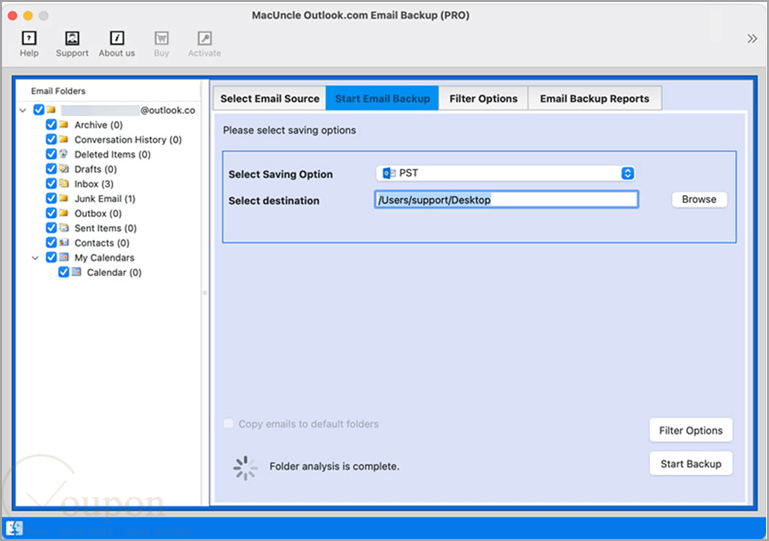This screenshot has height=541, width=769.
Task: Click the Outlook PST icon in dropdown
Action: click(x=389, y=173)
